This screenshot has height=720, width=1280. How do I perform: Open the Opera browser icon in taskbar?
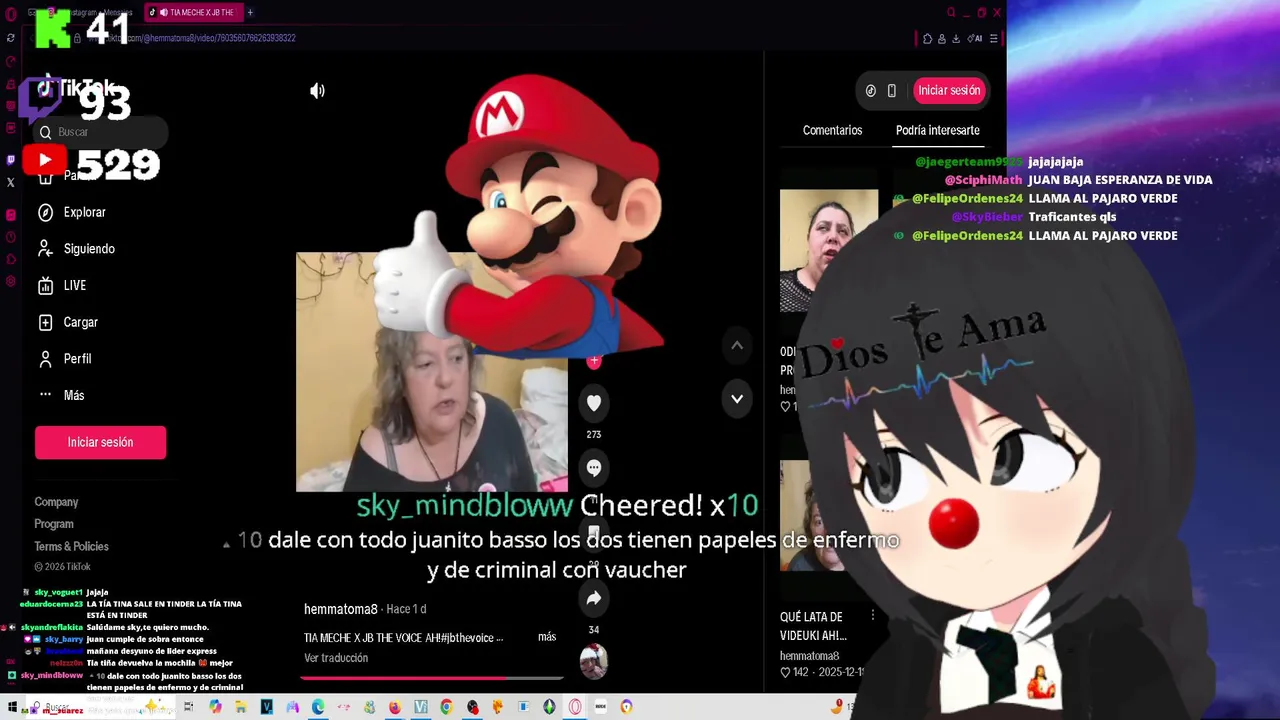coord(575,707)
